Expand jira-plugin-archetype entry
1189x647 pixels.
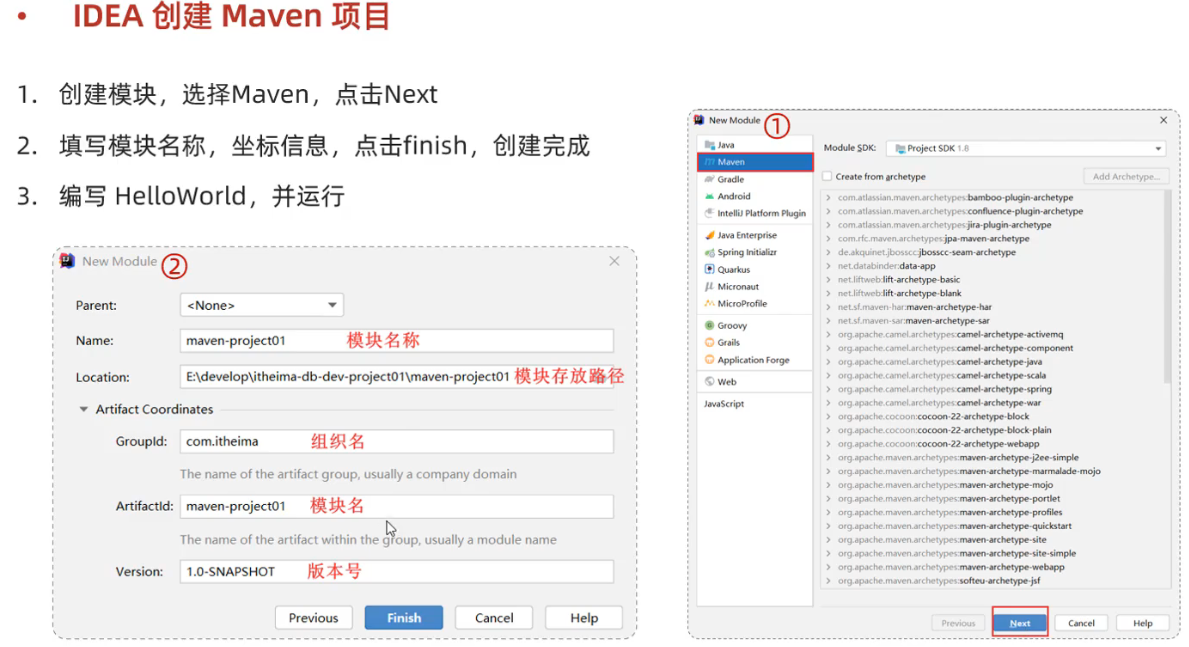(x=828, y=225)
